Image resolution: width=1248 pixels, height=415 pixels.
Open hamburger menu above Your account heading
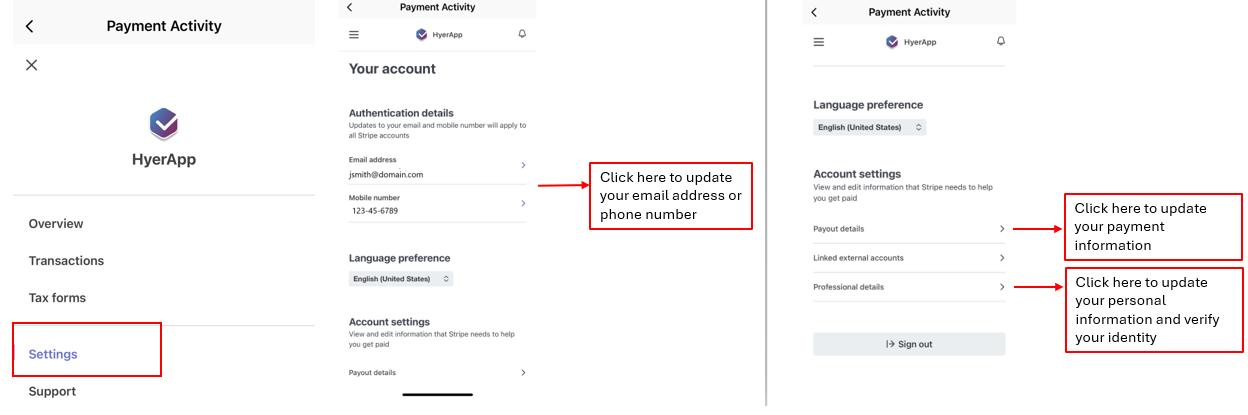coord(353,35)
